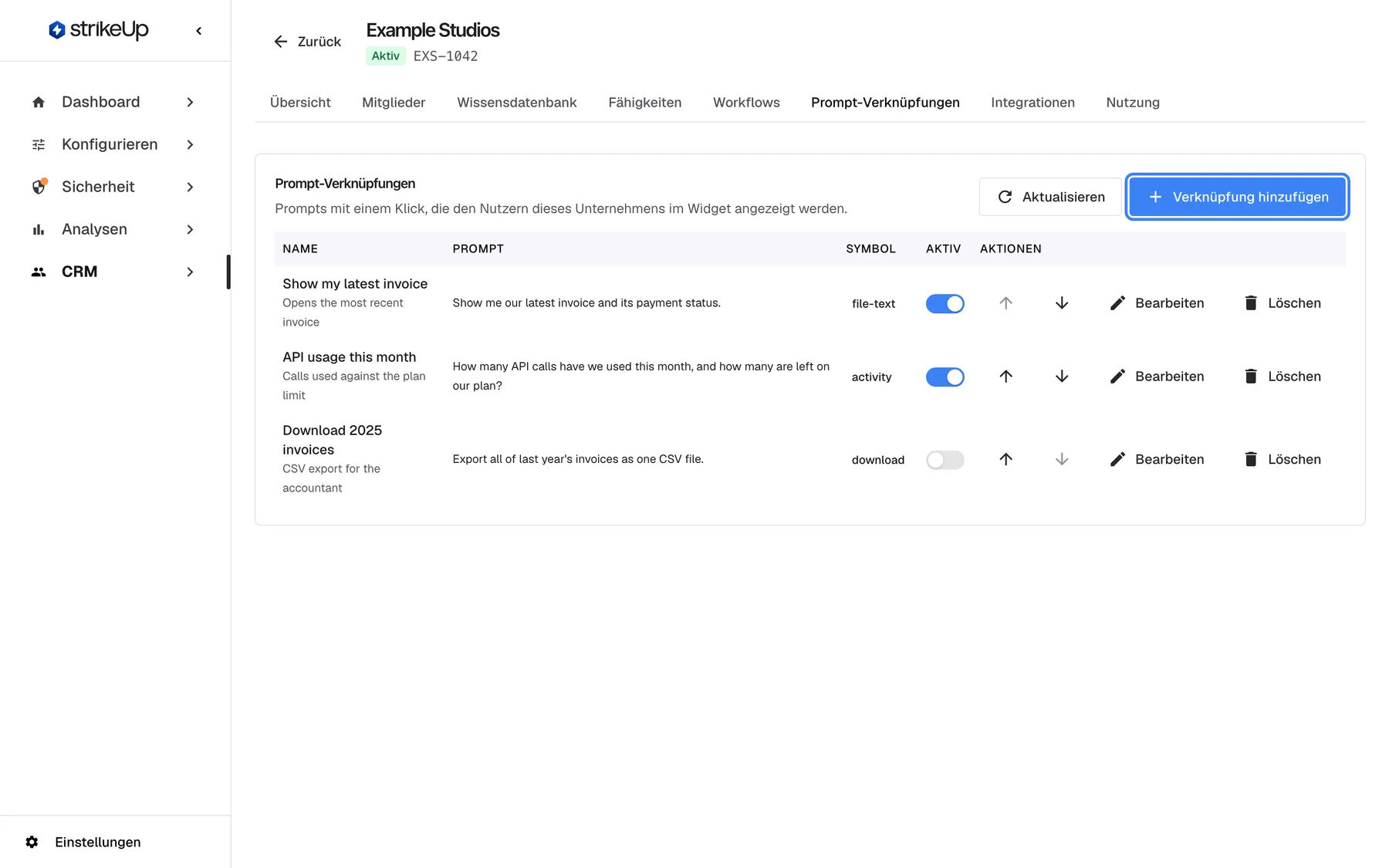The height and width of the screenshot is (868, 1389).
Task: Click the Sicherheit shield icon
Action: (x=39, y=187)
